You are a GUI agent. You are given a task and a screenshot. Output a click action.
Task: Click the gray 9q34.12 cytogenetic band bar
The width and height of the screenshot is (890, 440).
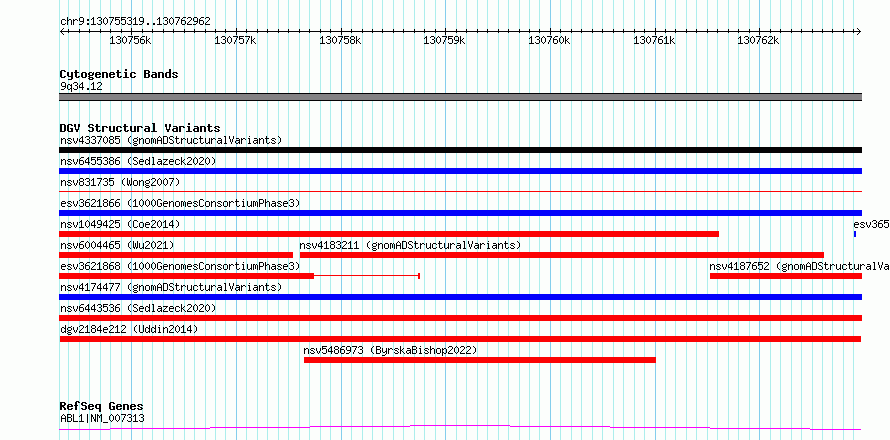tap(460, 97)
